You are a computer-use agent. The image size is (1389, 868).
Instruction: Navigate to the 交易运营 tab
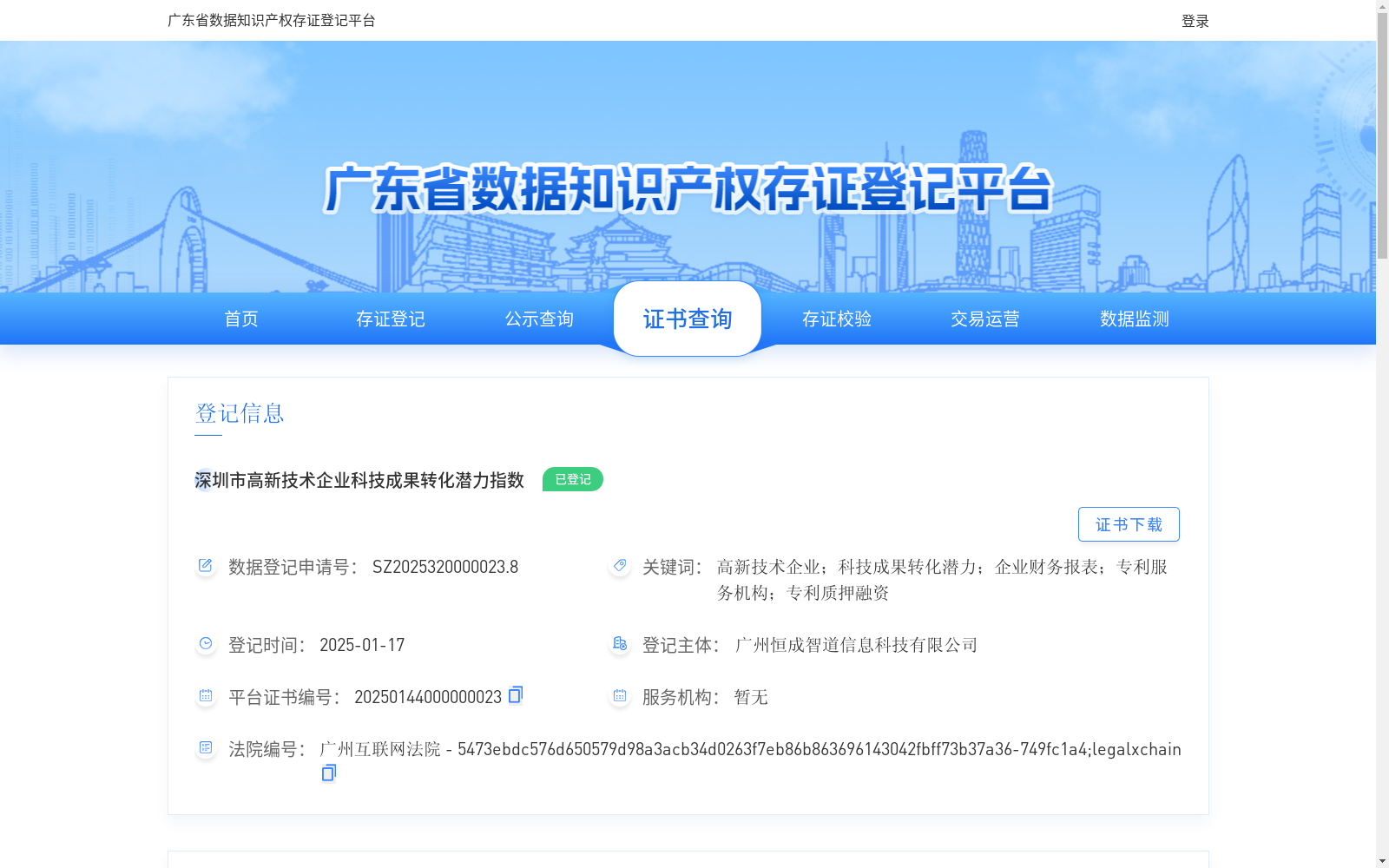tap(985, 319)
